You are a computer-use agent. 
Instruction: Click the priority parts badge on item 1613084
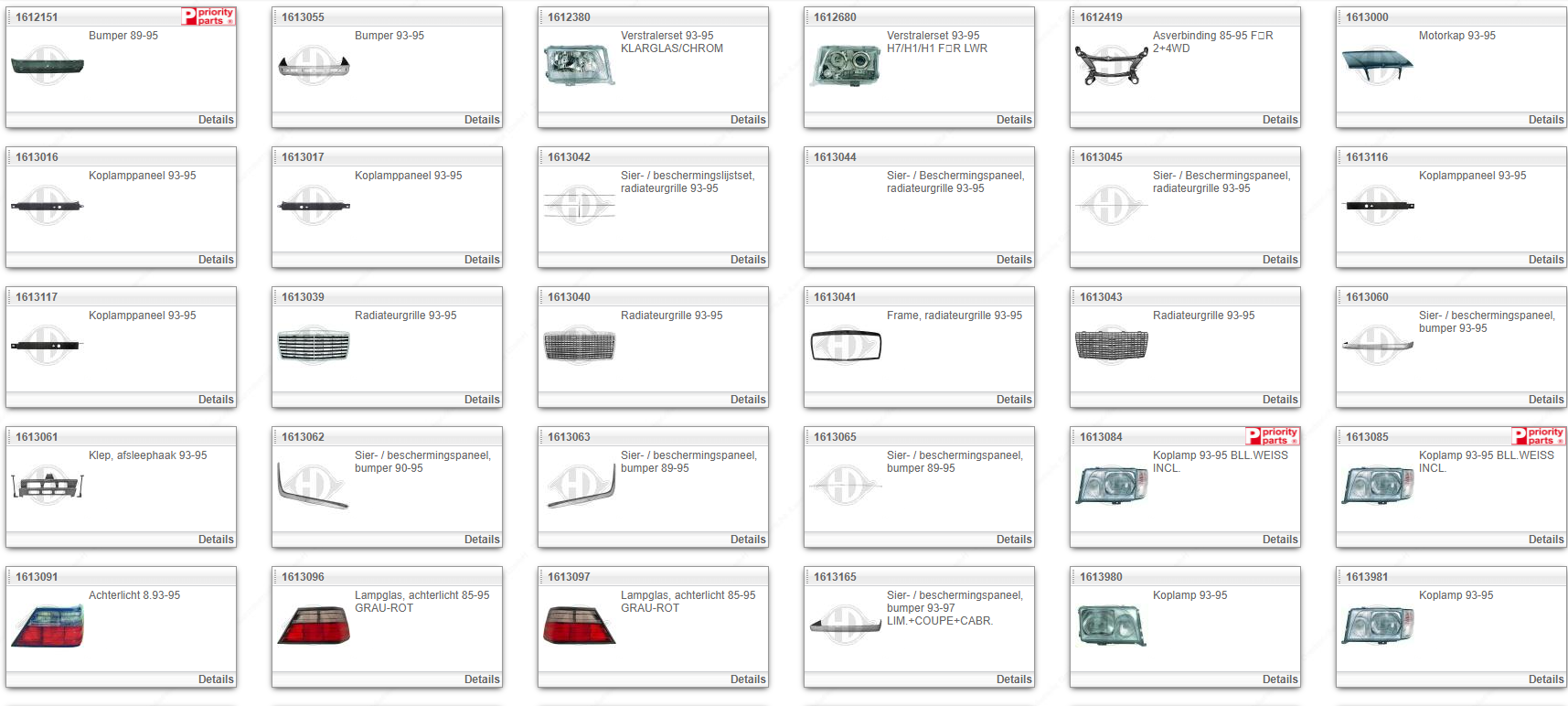pos(1272,436)
